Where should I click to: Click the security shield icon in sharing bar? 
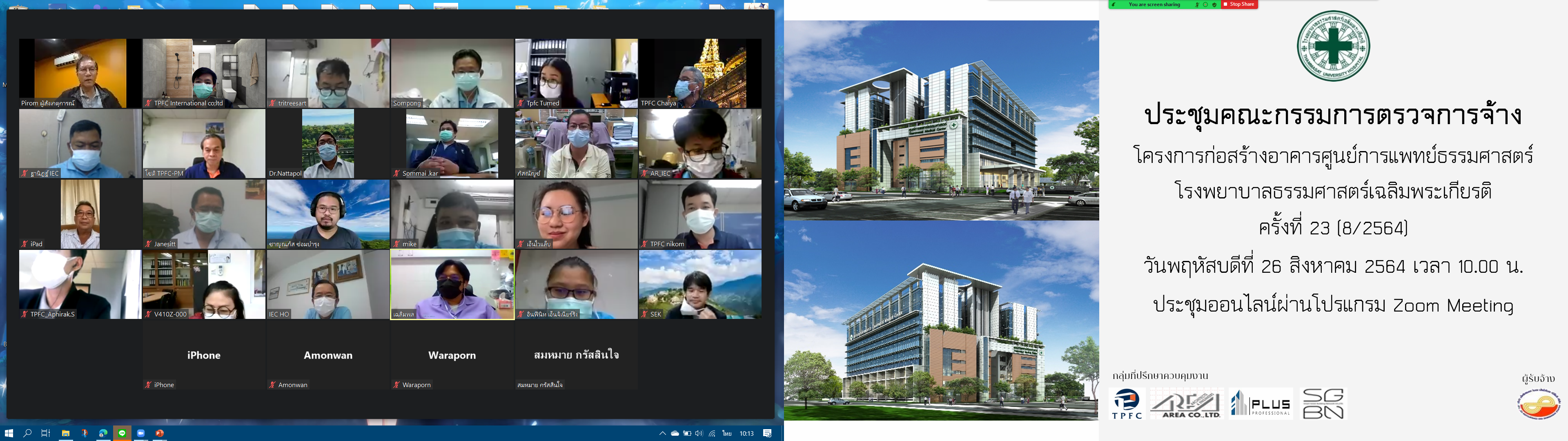(1214, 5)
